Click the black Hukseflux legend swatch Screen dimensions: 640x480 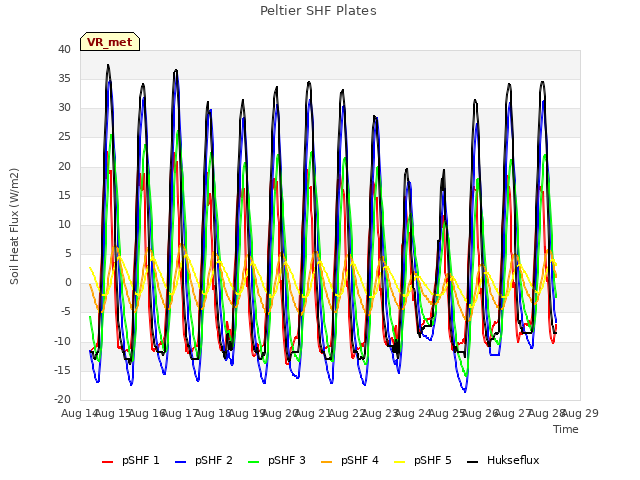coord(473,462)
